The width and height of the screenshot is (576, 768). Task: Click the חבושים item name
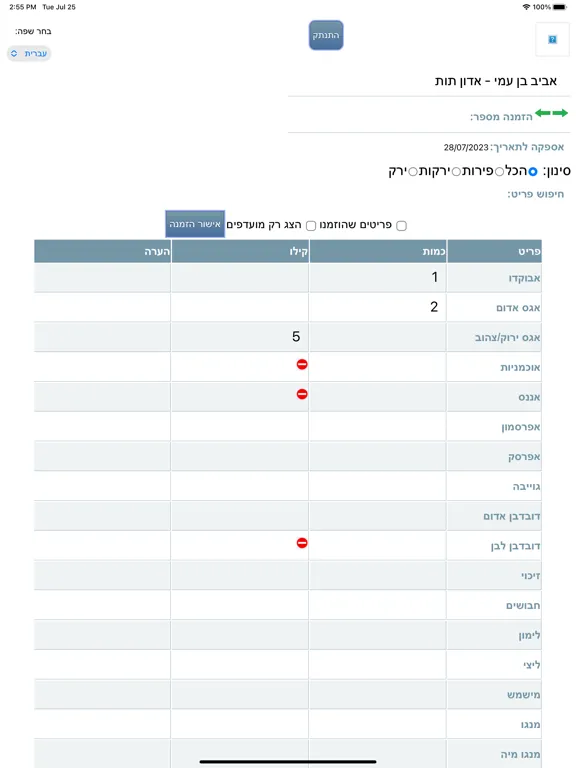[x=523, y=606]
